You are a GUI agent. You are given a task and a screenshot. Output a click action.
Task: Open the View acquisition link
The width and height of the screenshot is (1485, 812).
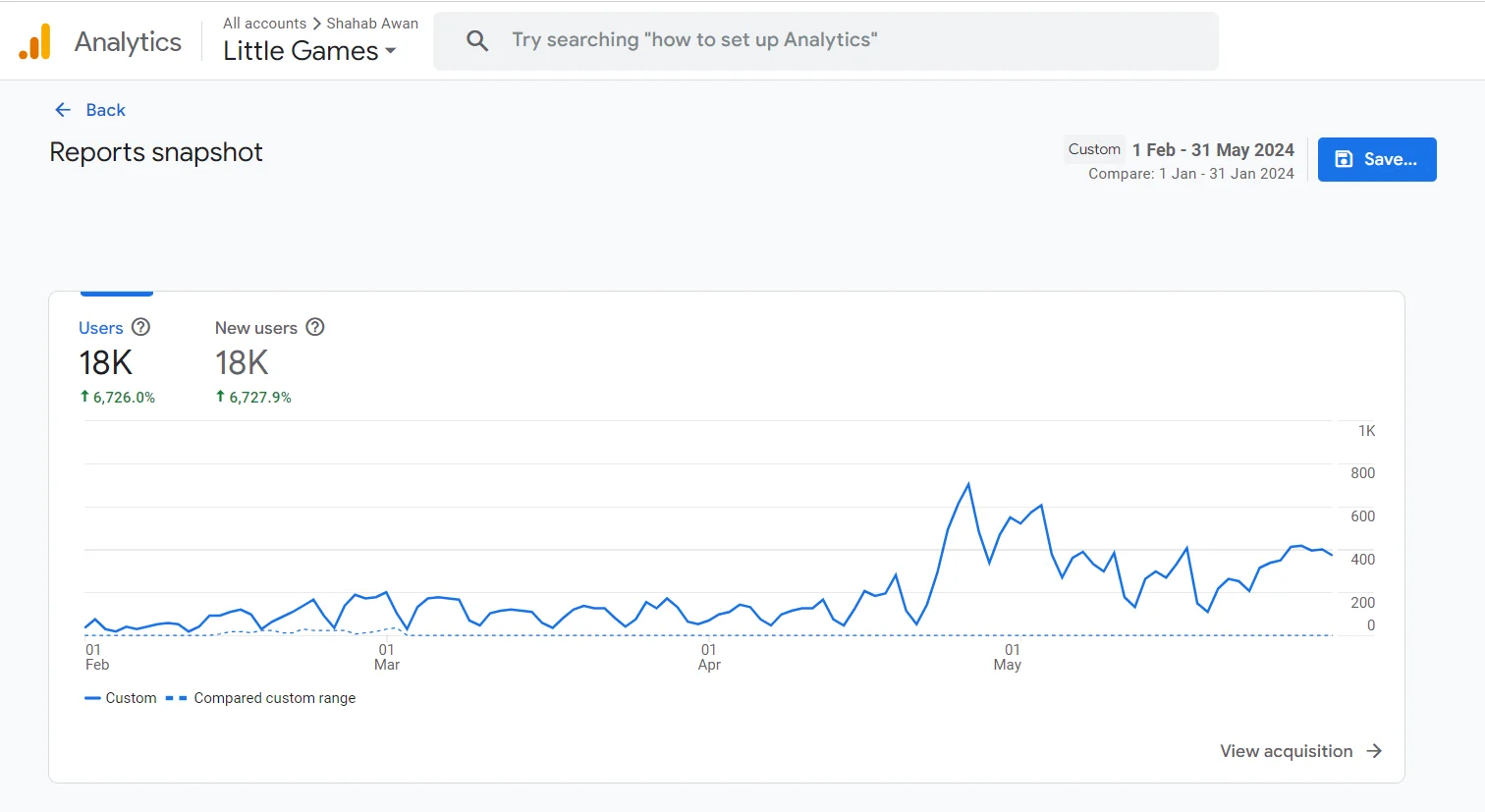point(1286,751)
